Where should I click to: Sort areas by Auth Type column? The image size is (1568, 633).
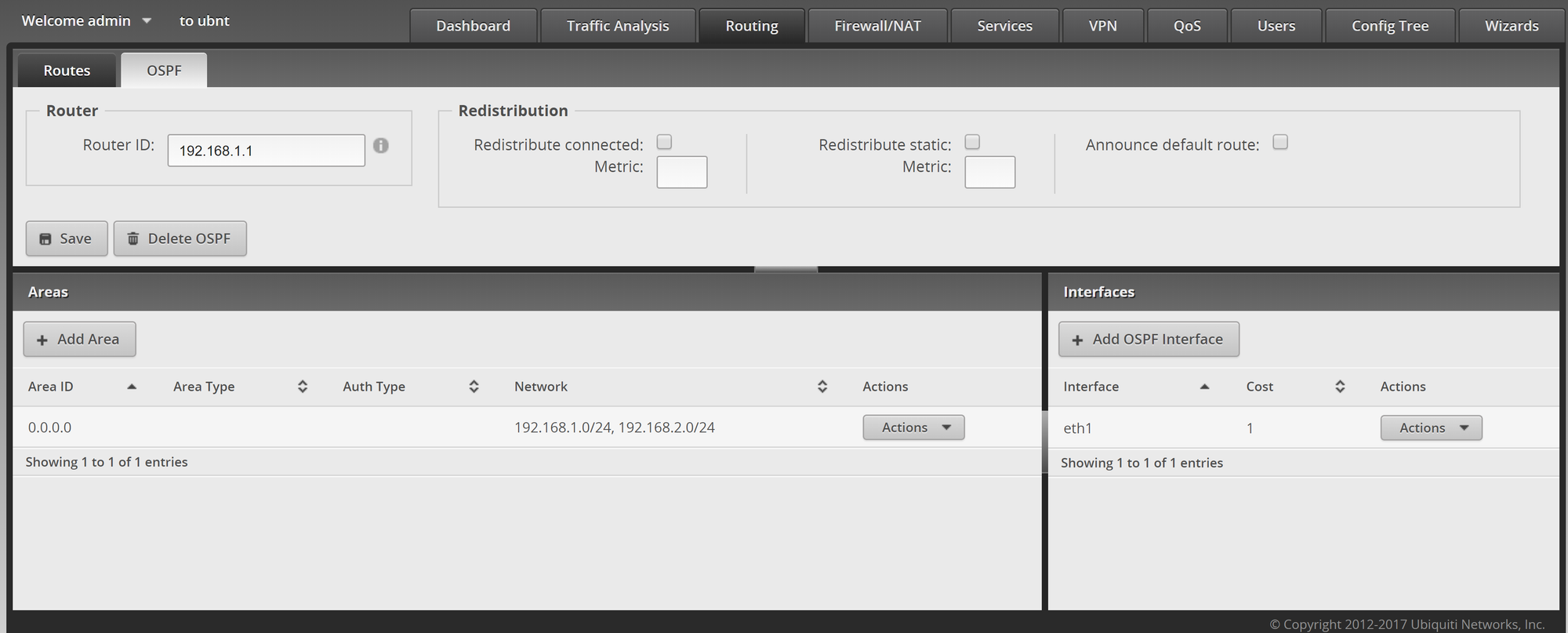(x=474, y=387)
